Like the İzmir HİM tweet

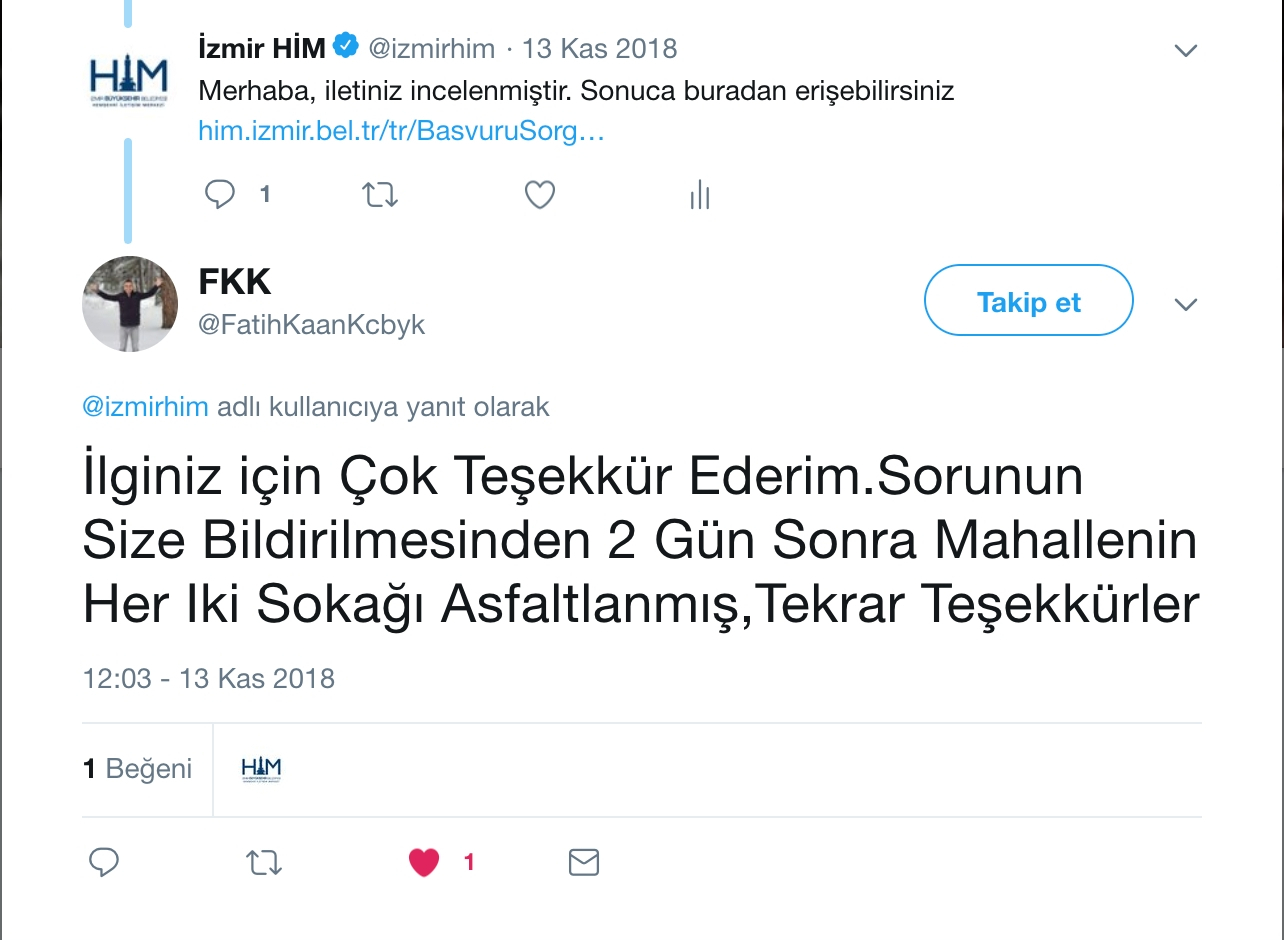(x=540, y=194)
